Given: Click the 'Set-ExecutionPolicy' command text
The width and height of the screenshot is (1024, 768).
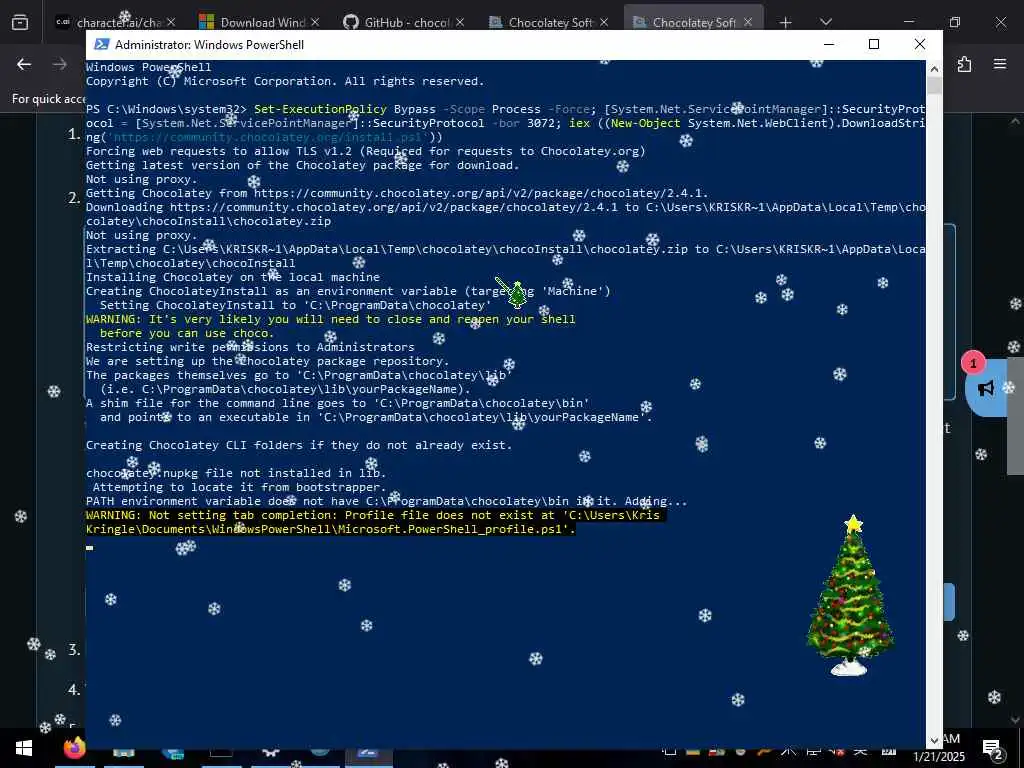Looking at the screenshot, I should click(321, 109).
